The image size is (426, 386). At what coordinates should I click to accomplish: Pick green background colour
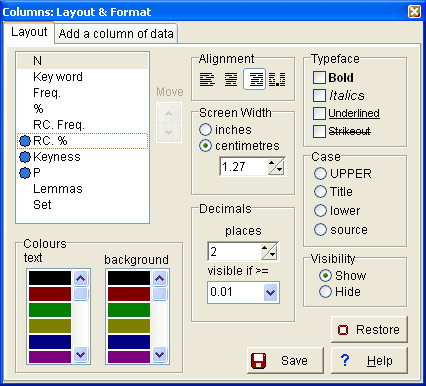point(129,310)
